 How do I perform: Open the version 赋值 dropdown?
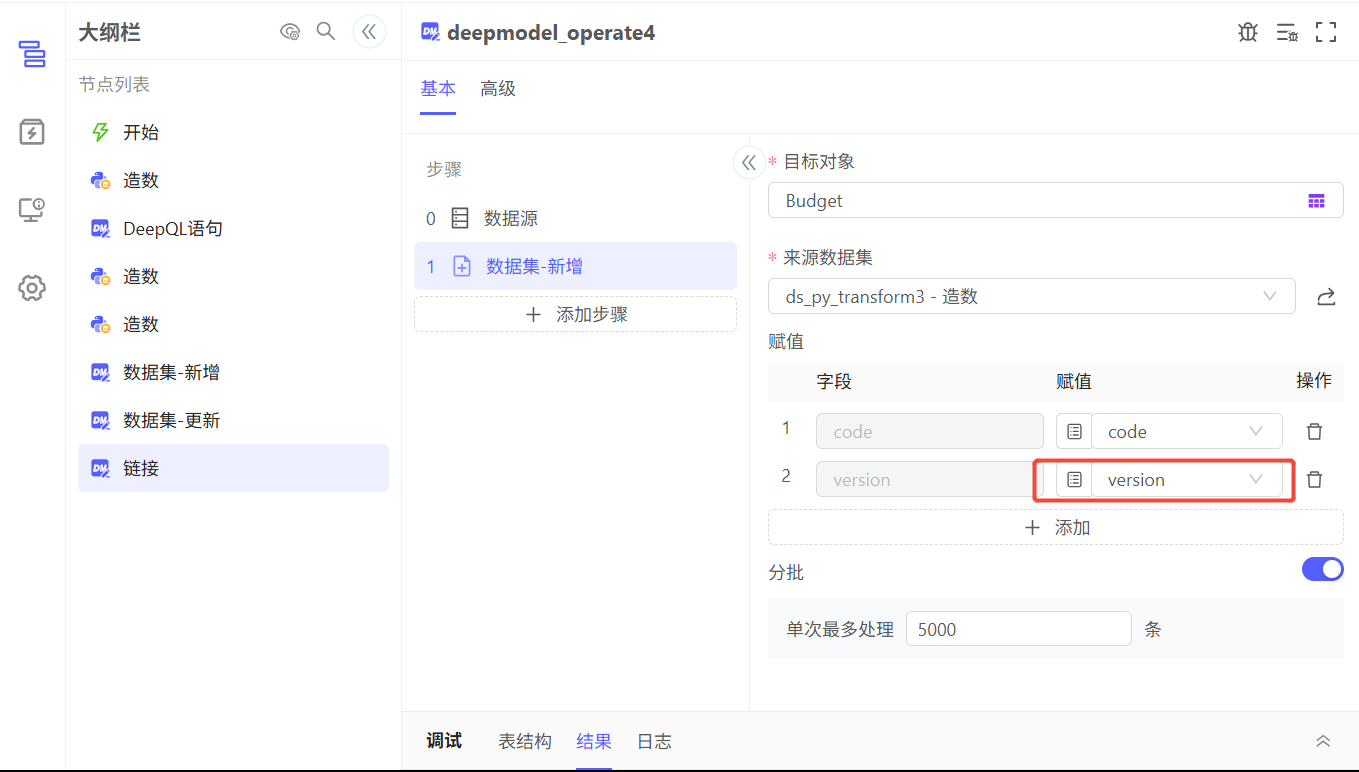(x=1187, y=480)
